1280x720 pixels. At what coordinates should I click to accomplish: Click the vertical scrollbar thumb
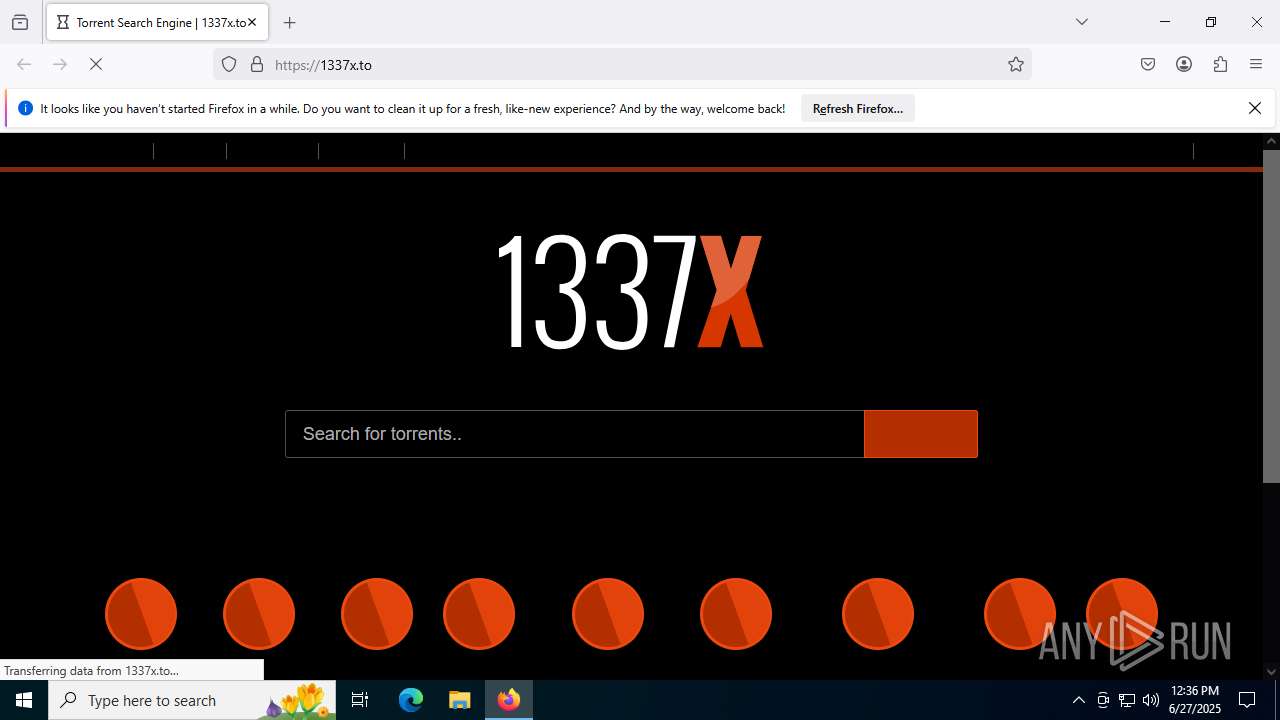1271,316
